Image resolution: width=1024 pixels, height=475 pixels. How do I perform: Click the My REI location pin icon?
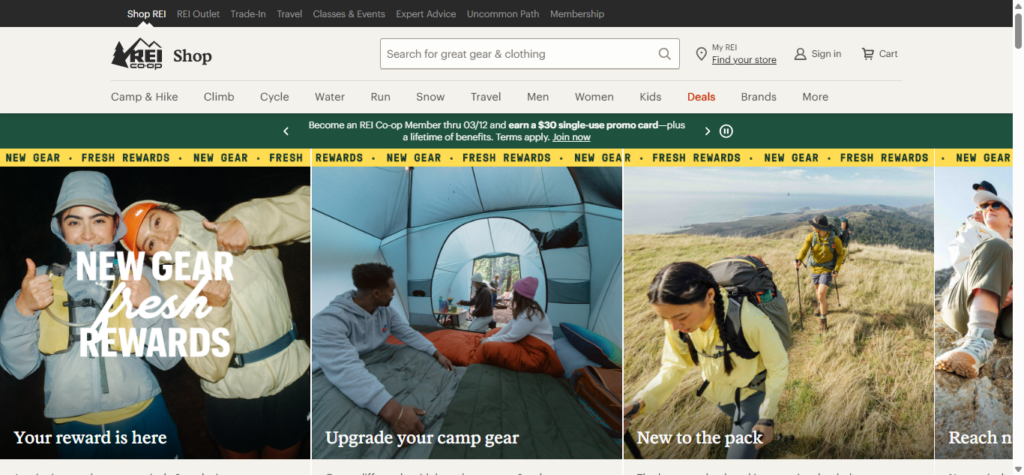(x=701, y=54)
